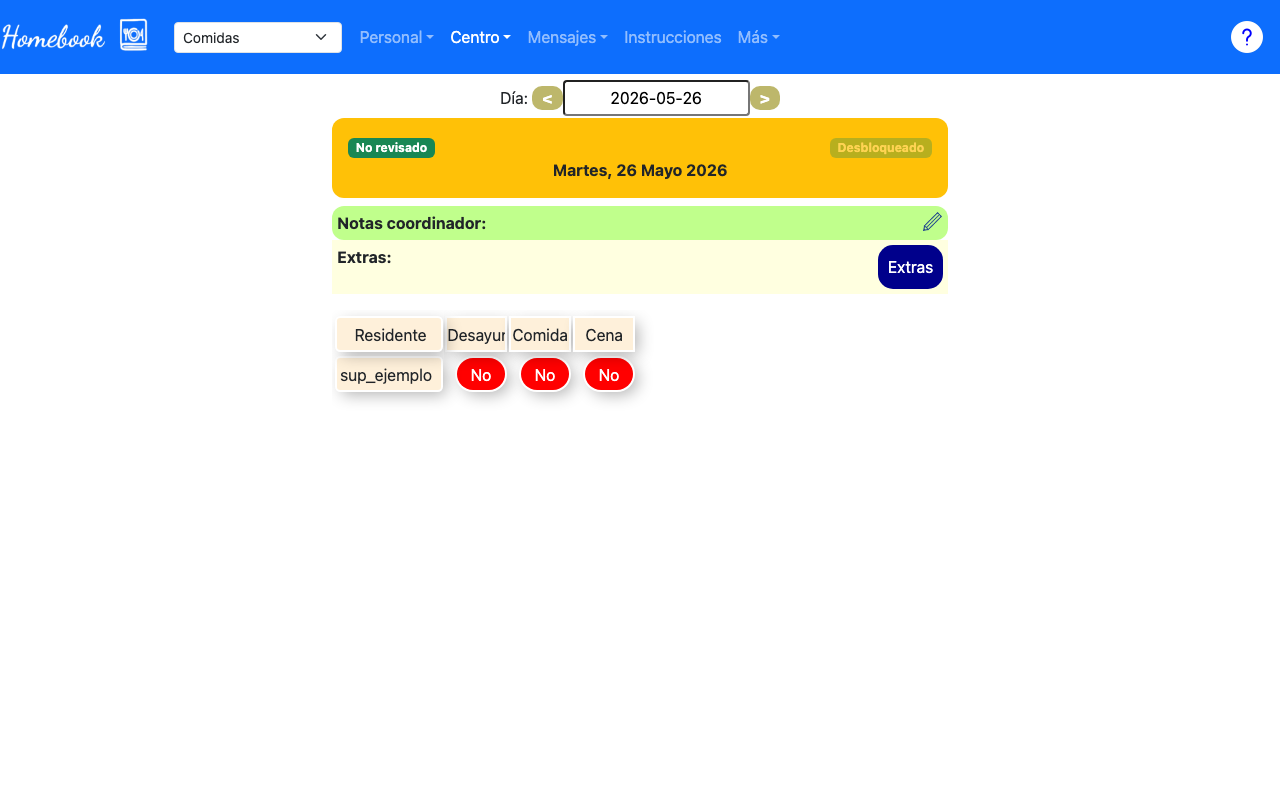Go to previous day
1280x800 pixels.
point(547,98)
